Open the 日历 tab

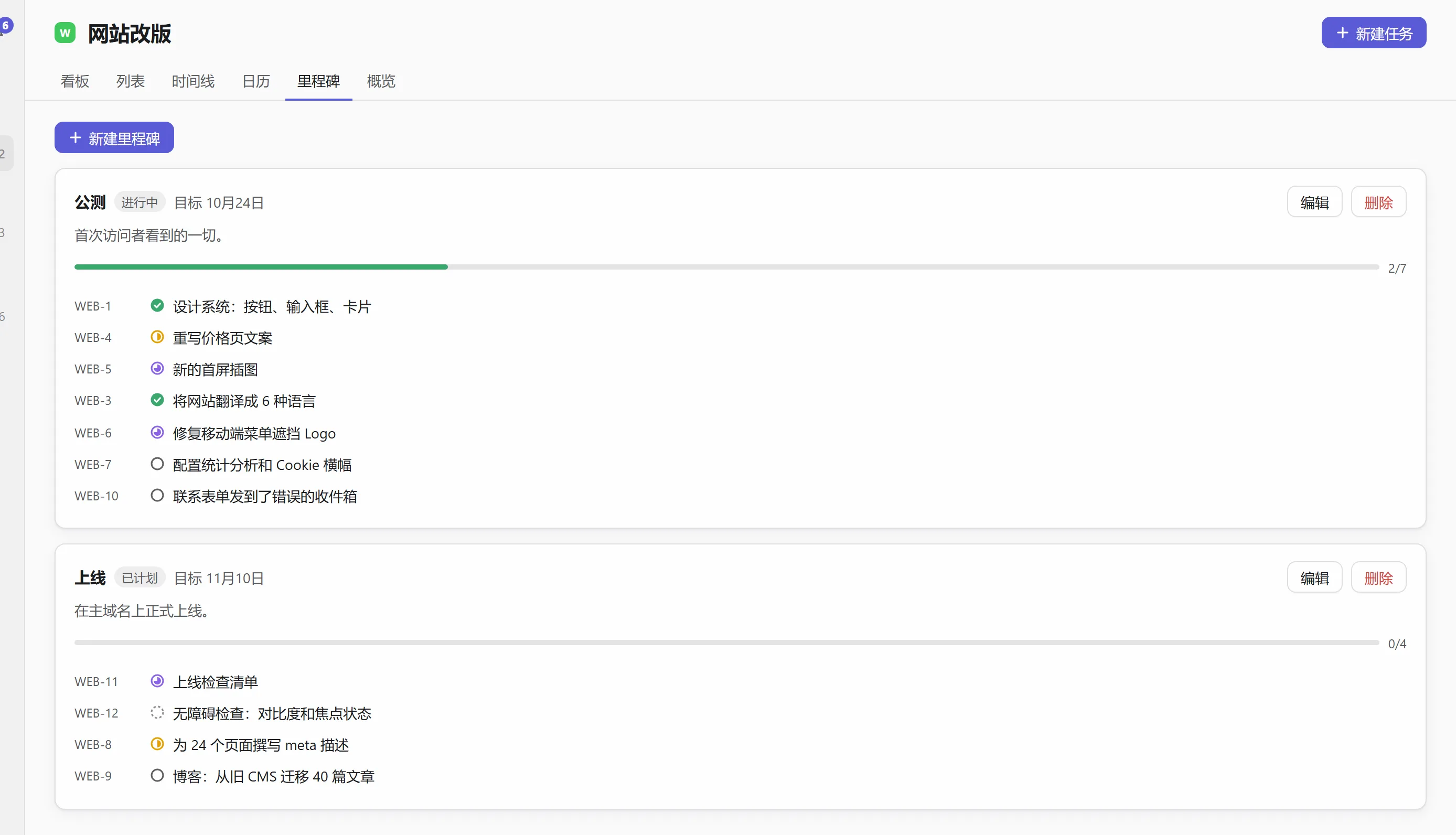256,81
